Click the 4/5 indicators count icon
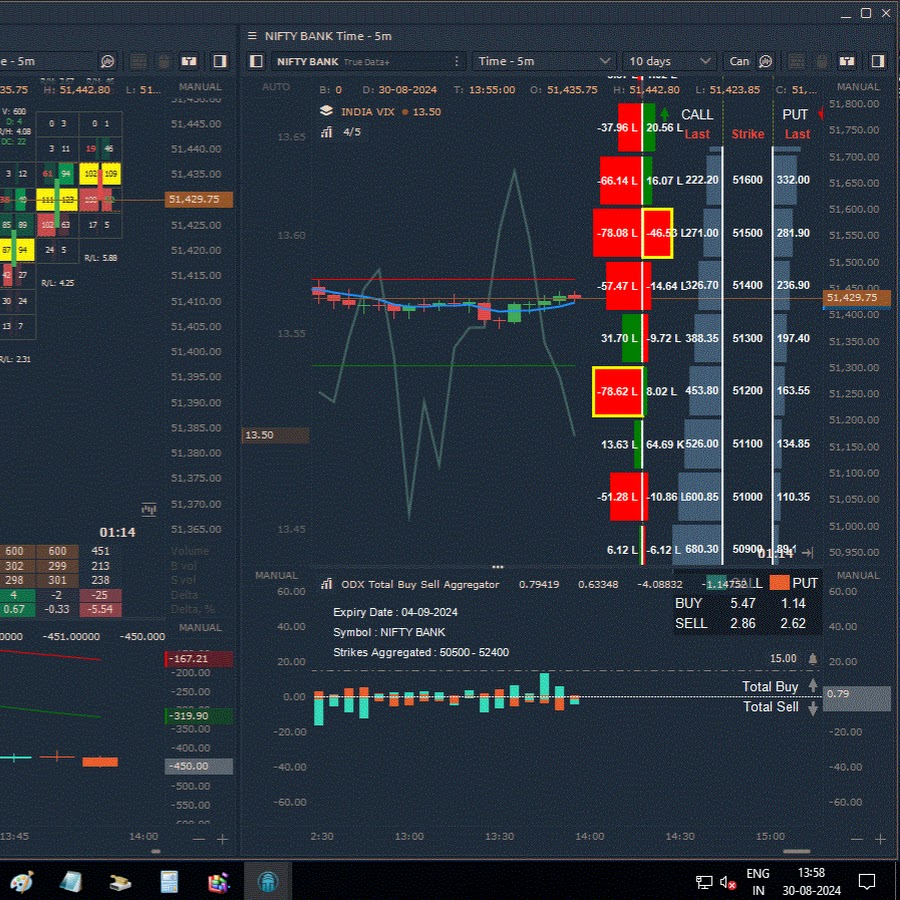 pos(327,132)
